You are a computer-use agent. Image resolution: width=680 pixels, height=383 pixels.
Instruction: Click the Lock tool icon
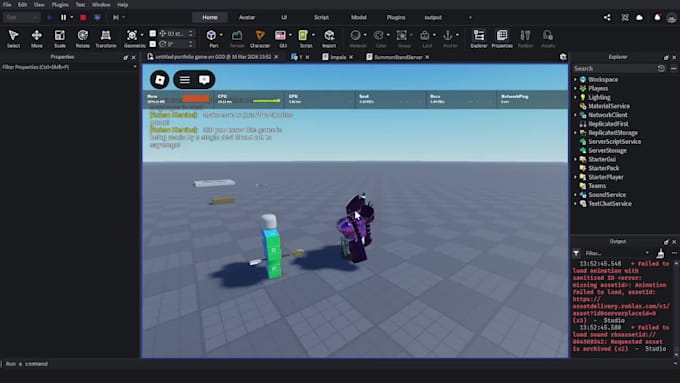[425, 36]
